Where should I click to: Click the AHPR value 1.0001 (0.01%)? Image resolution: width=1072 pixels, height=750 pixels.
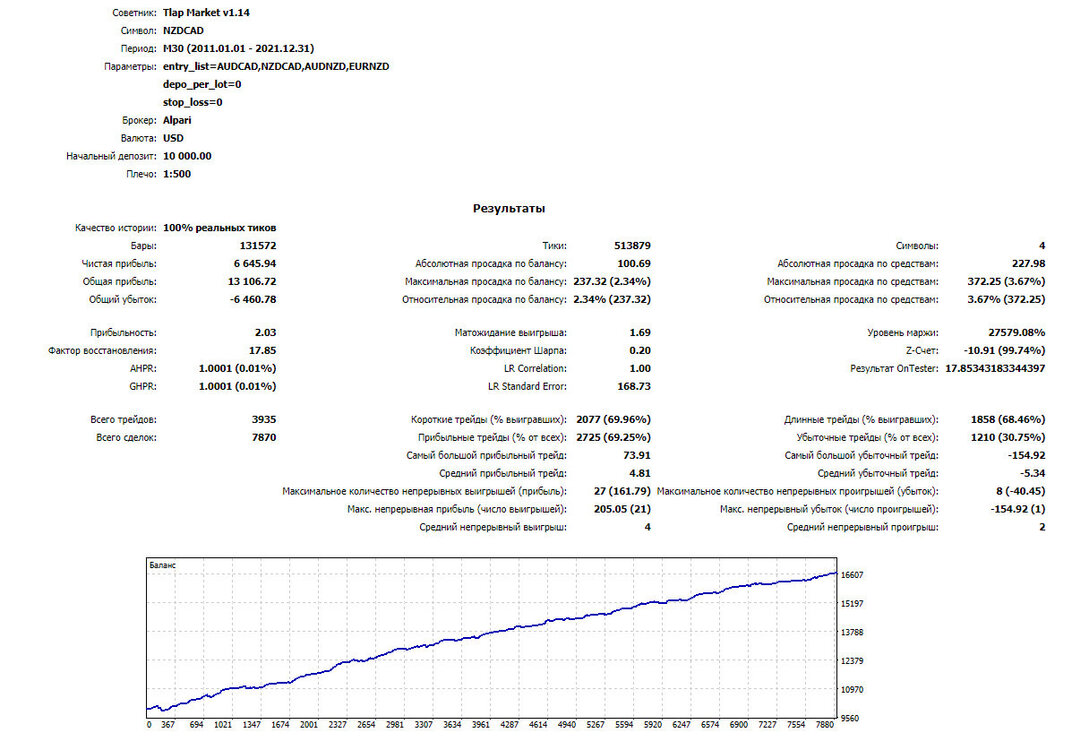pos(237,368)
